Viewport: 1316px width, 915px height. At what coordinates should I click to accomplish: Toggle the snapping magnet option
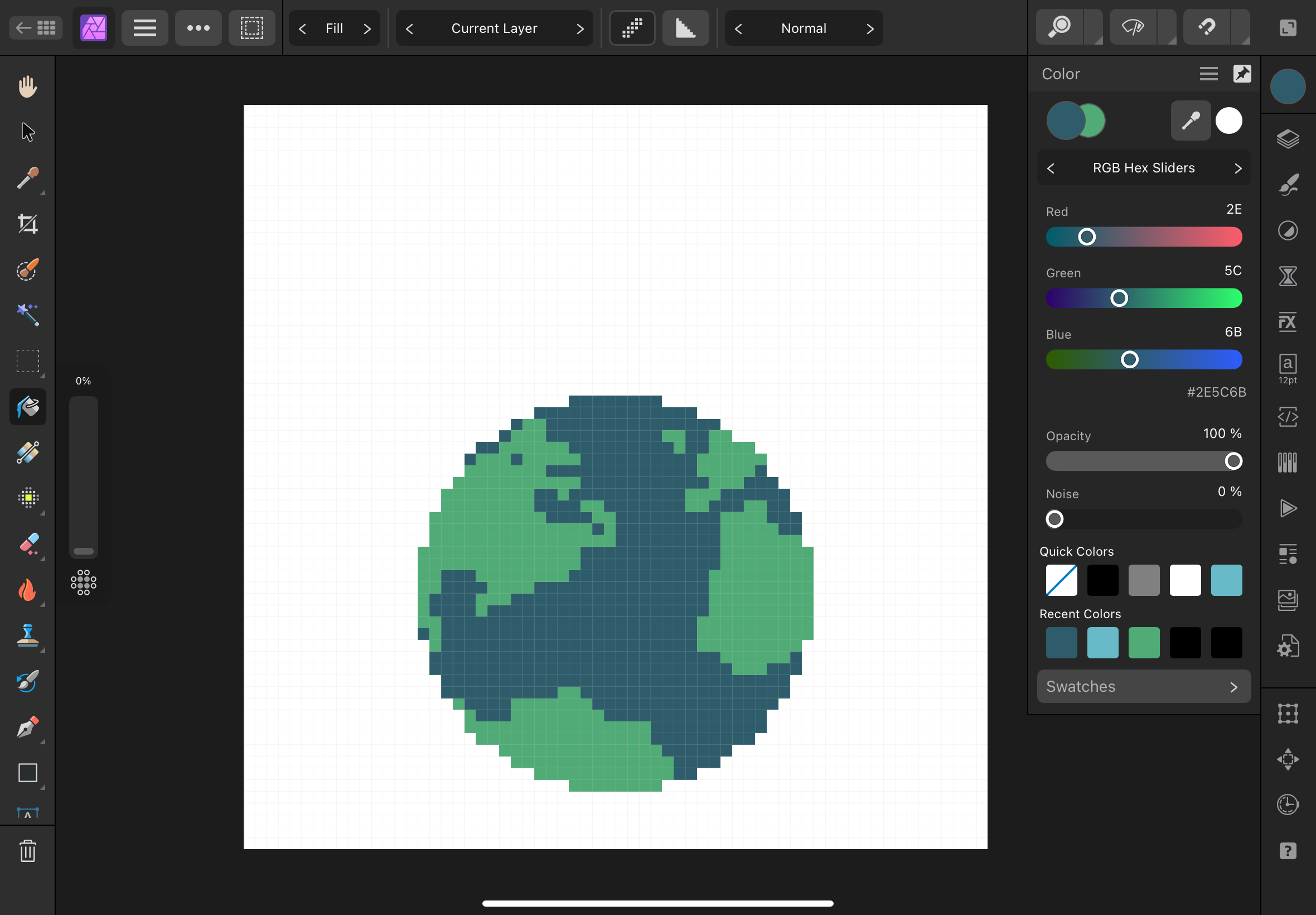pyautogui.click(x=1207, y=27)
